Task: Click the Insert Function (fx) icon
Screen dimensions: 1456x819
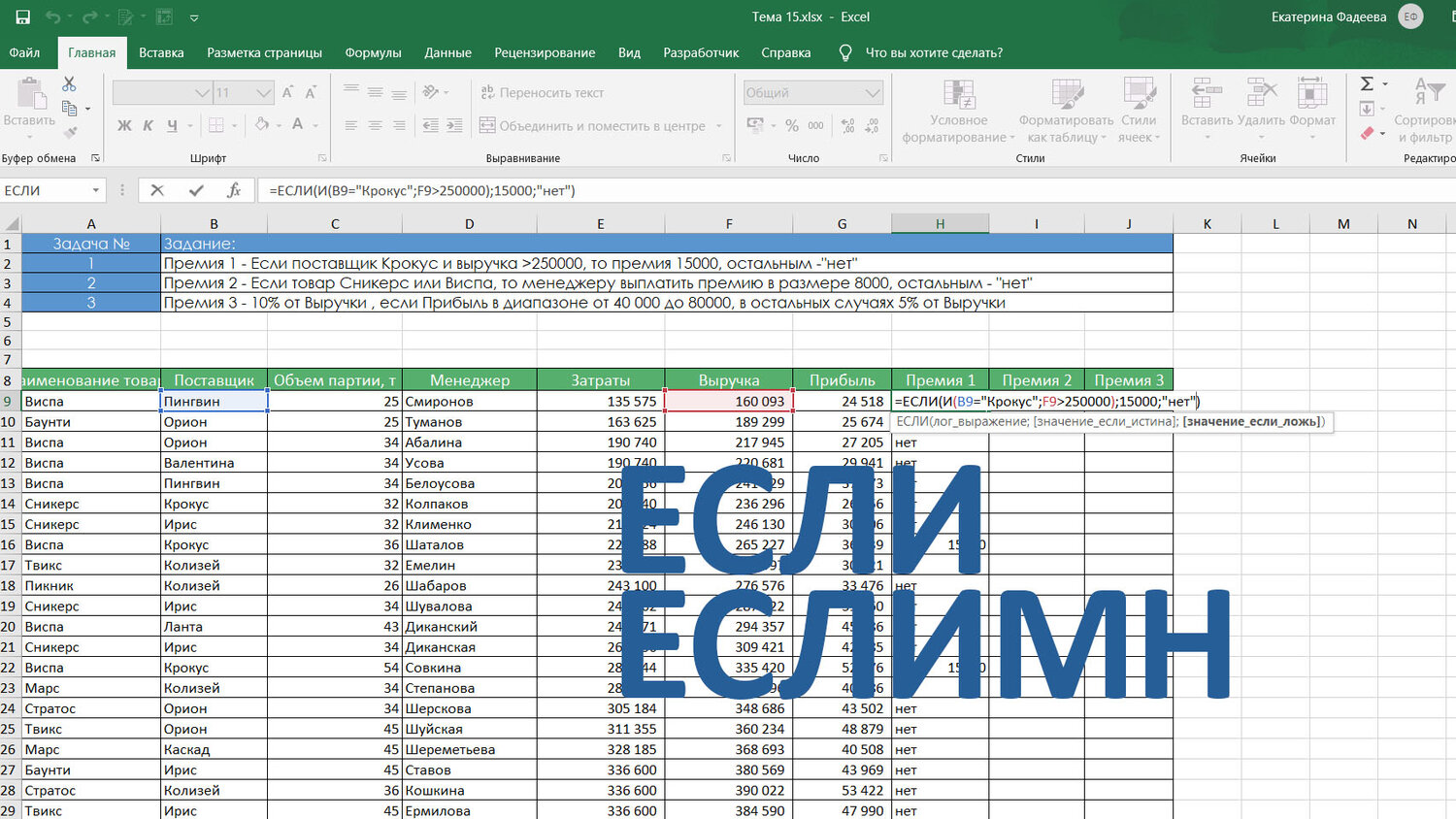Action: (x=233, y=190)
